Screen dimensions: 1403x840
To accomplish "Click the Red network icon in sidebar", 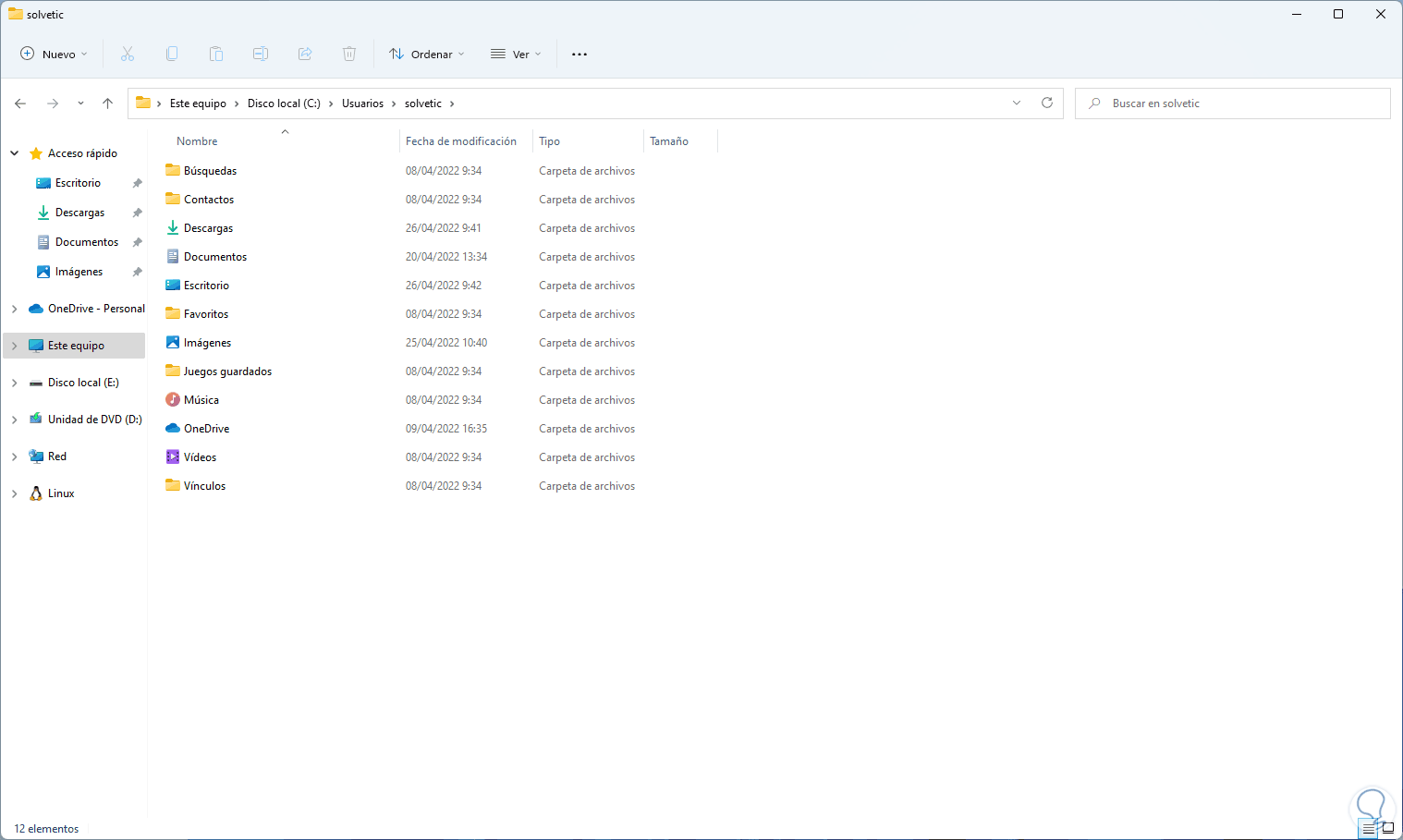I will click(x=36, y=456).
